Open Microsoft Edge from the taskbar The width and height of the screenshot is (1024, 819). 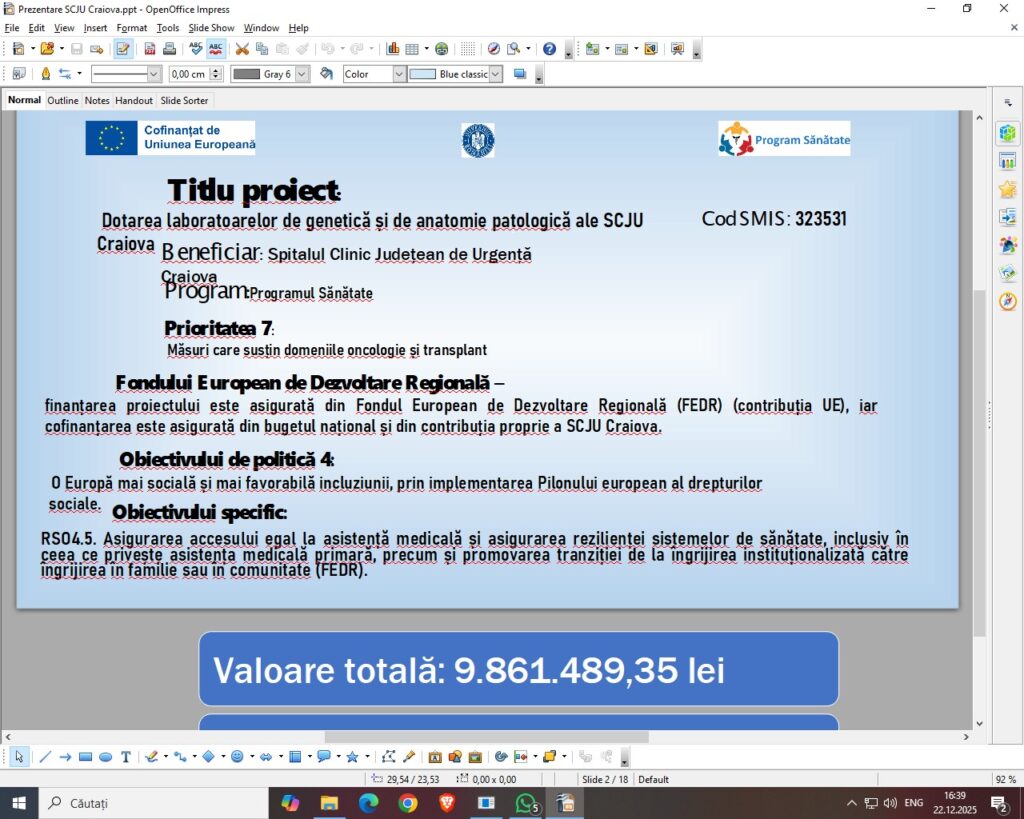point(369,803)
